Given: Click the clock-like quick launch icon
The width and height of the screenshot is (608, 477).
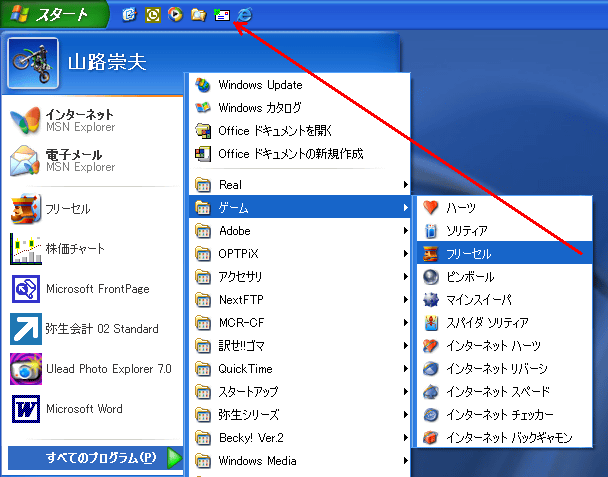Looking at the screenshot, I should (x=152, y=15).
